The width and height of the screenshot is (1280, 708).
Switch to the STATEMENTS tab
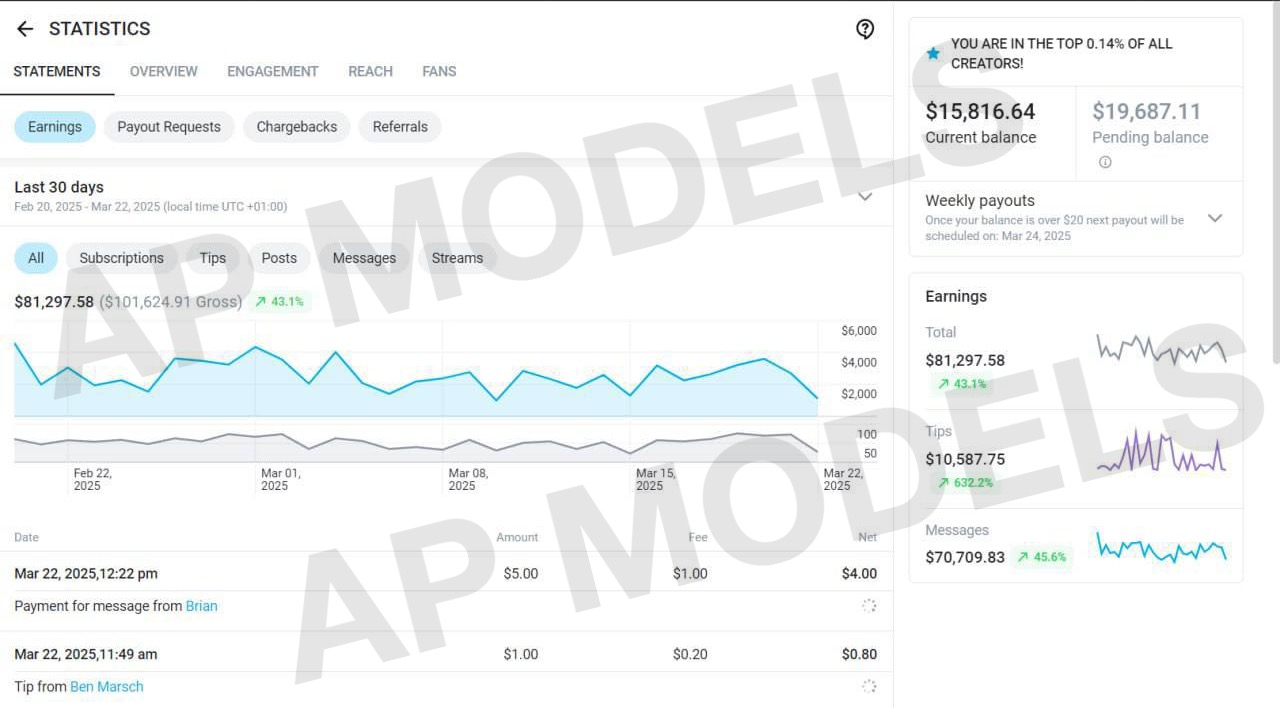[x=57, y=72]
